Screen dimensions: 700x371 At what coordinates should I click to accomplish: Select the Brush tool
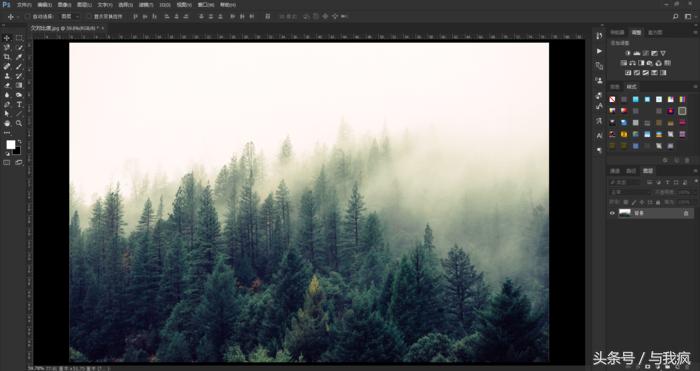pos(19,66)
